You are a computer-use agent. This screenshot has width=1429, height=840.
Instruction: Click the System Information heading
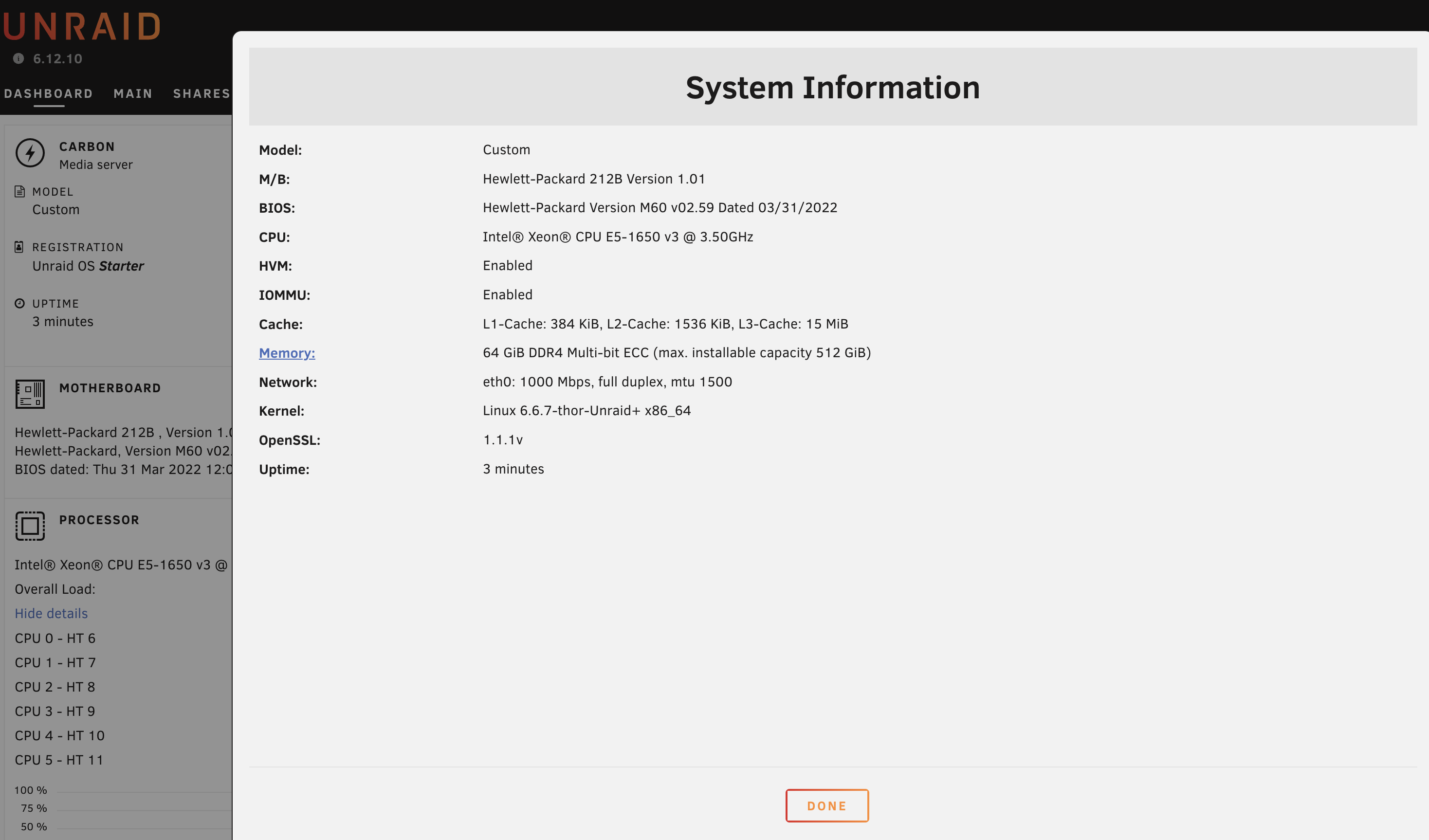coord(832,88)
